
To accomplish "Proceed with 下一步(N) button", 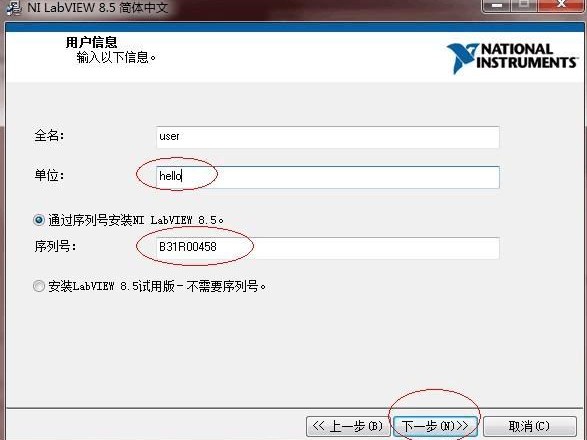I will coord(435,426).
